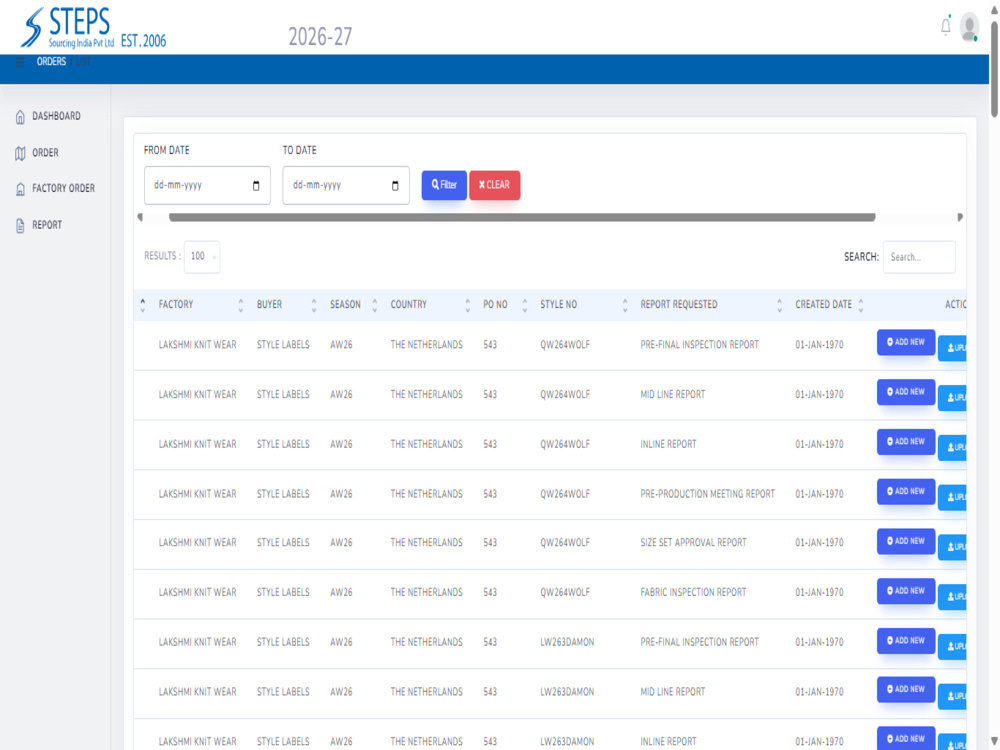
Task: Open the Factory Order menu item
Action: coord(63,188)
